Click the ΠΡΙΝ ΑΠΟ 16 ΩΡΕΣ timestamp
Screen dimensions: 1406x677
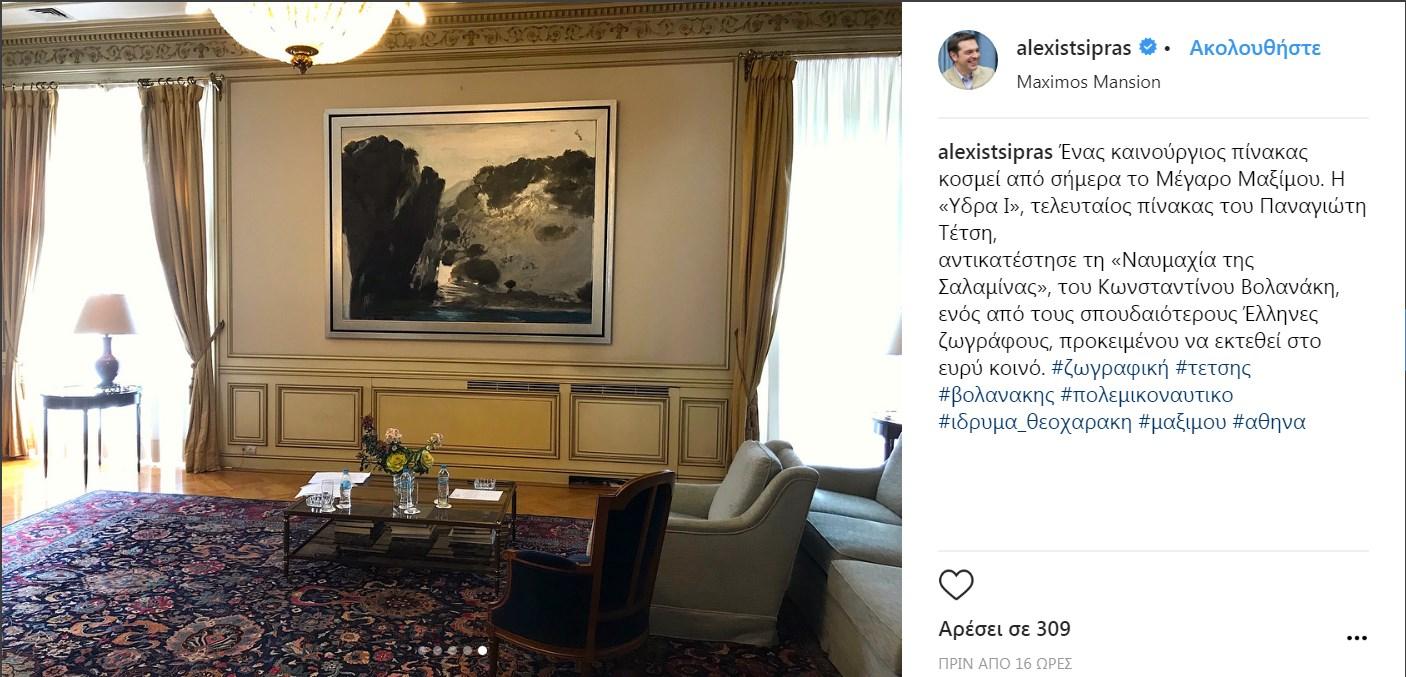pos(1005,664)
